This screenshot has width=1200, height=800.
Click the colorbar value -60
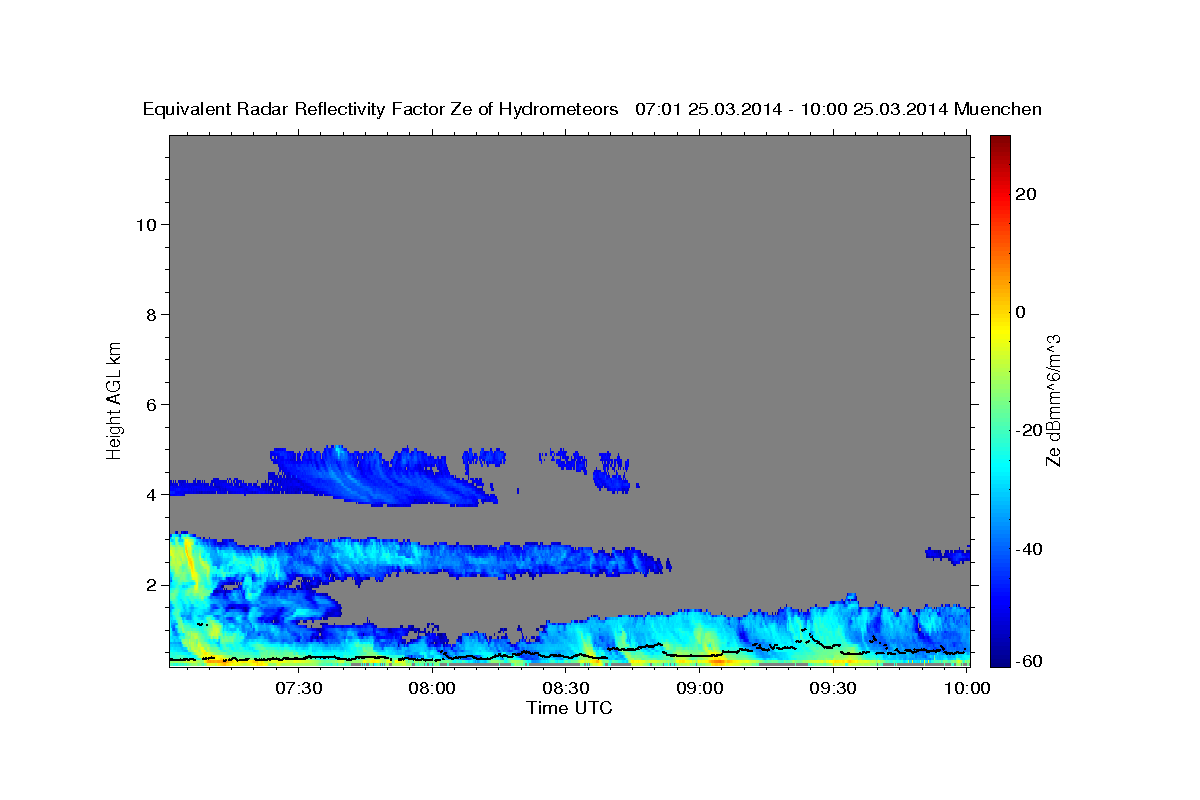tap(1028, 661)
